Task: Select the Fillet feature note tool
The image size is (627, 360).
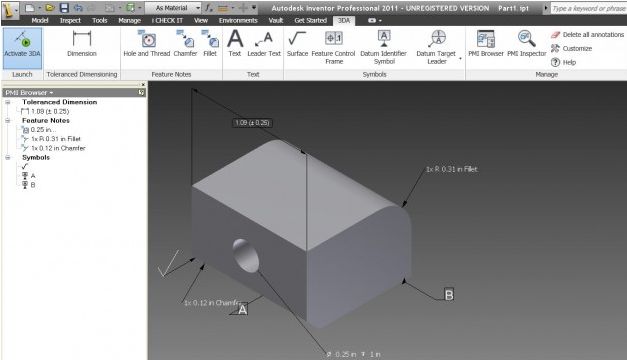Action: (210, 44)
